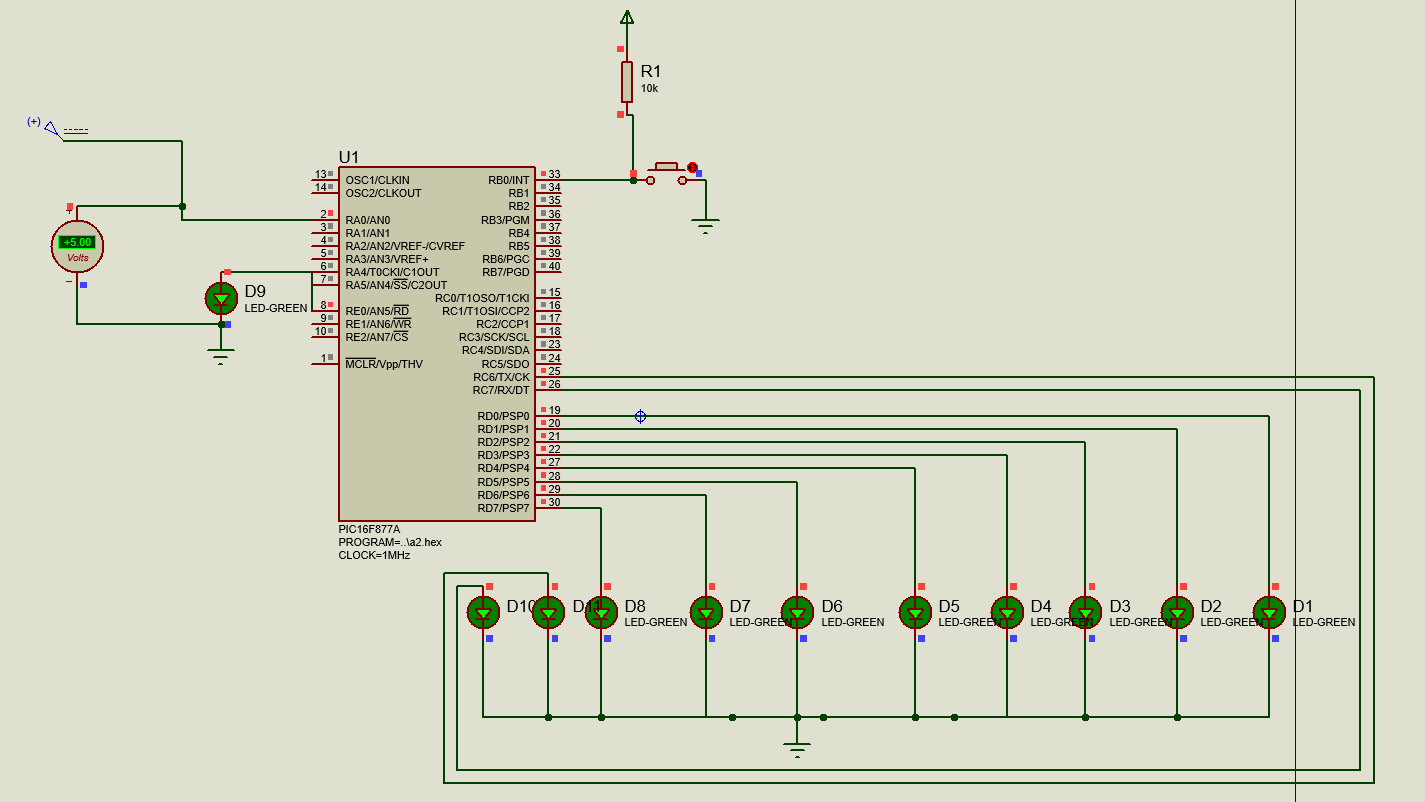The height and width of the screenshot is (802, 1425).
Task: Click the PIC16F877A chip body
Action: (x=436, y=343)
